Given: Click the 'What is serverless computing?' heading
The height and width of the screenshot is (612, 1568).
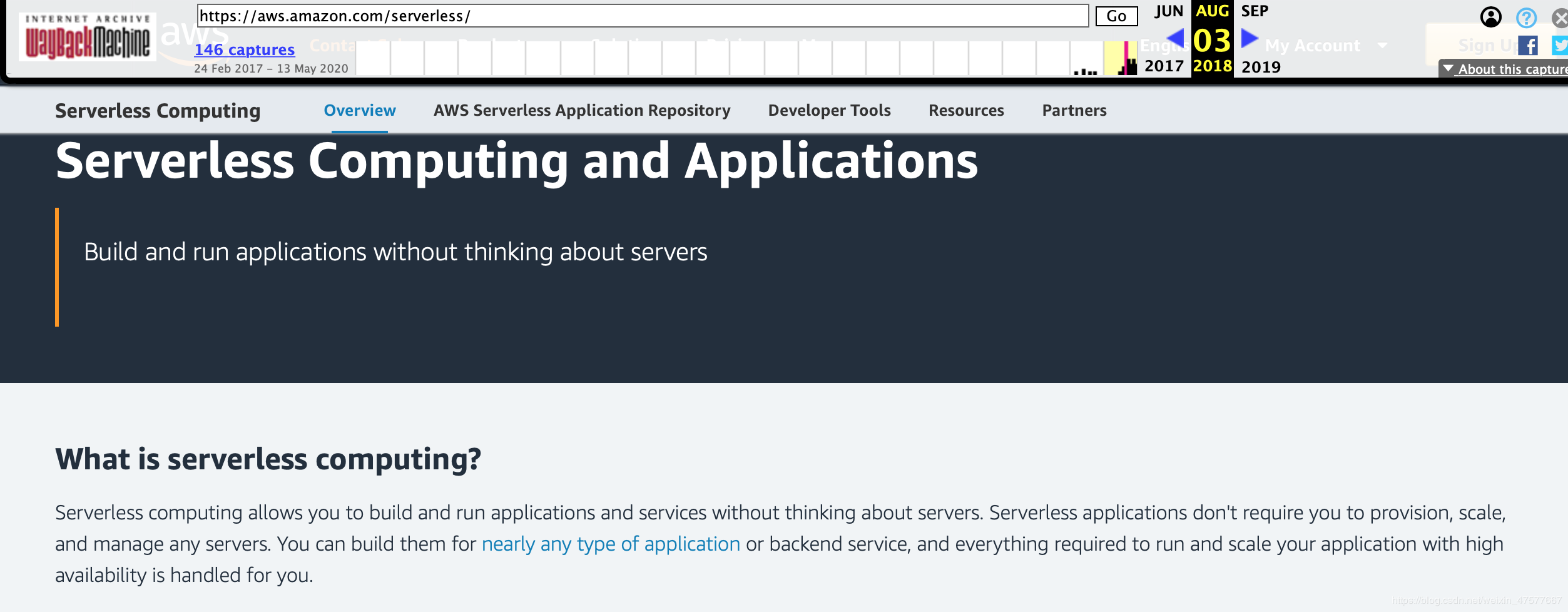Looking at the screenshot, I should [268, 459].
